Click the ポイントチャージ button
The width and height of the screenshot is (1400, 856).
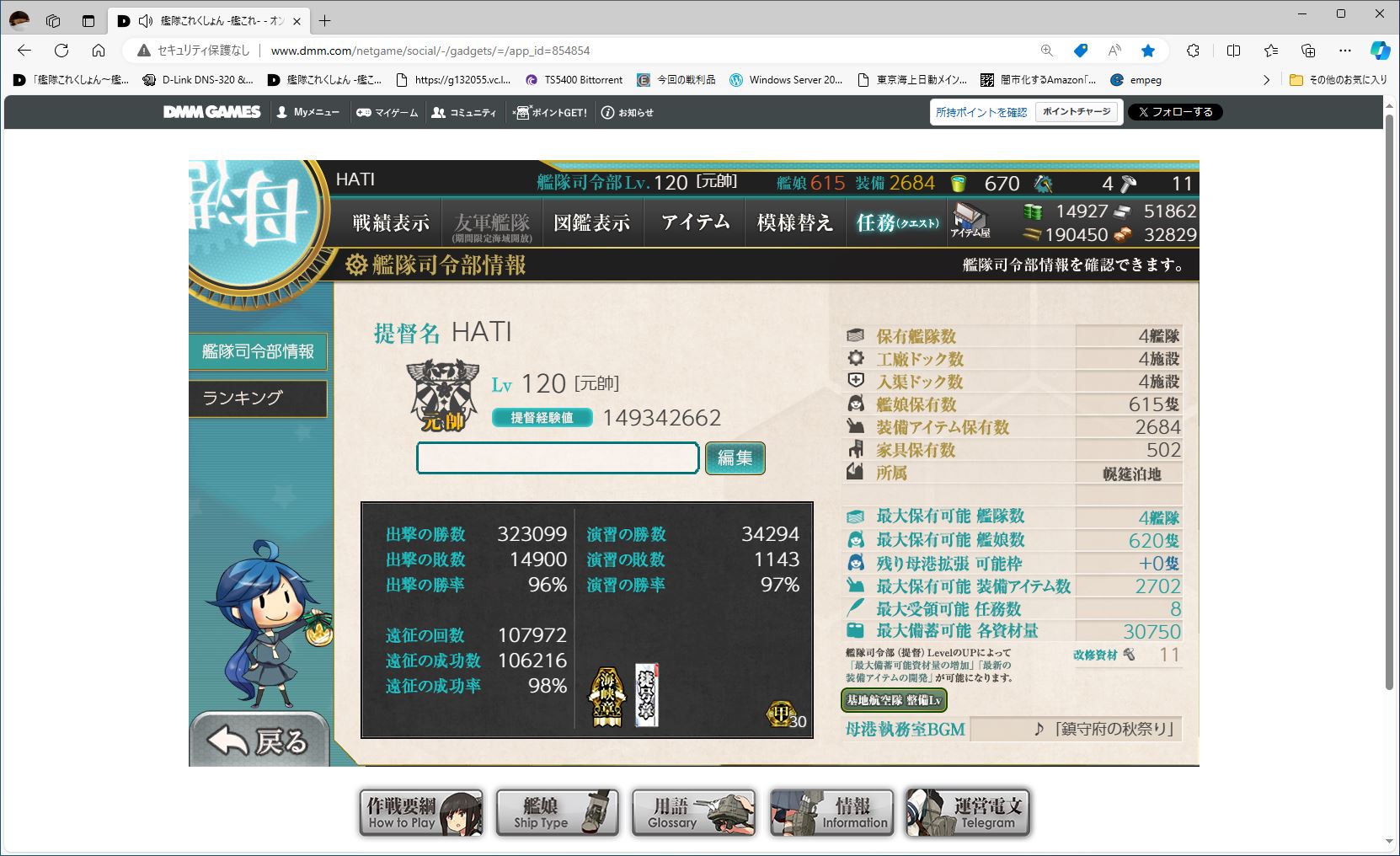coord(1077,111)
